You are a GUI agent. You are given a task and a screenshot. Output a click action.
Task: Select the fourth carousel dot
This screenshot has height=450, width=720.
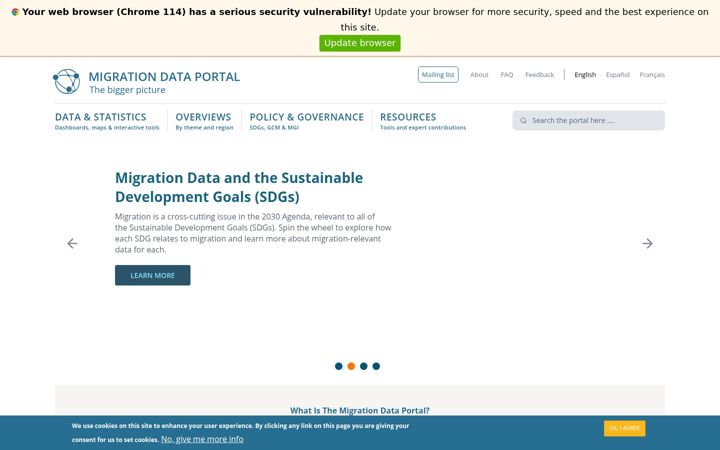click(376, 366)
